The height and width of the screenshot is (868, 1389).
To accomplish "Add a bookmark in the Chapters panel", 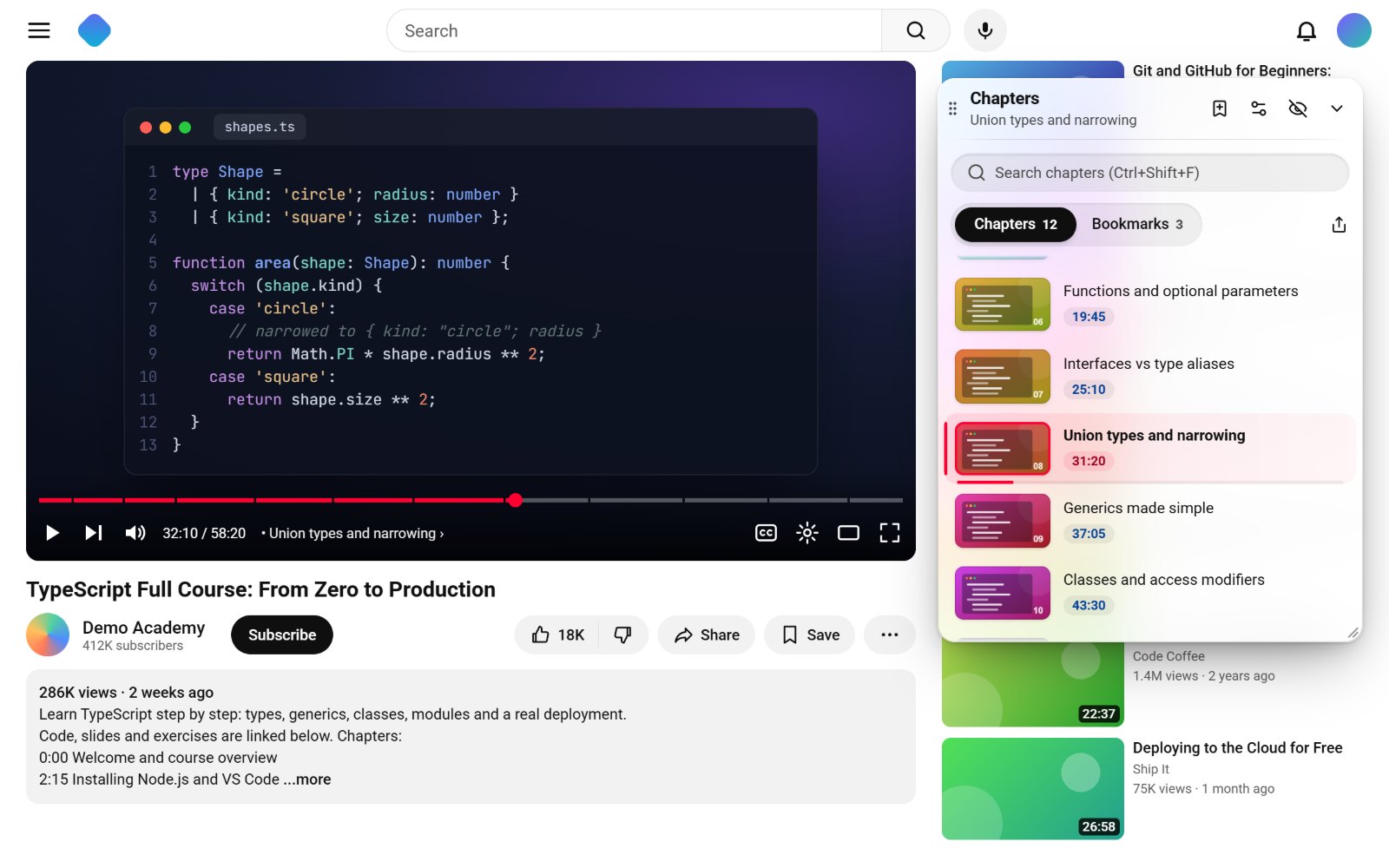I will pos(1220,108).
